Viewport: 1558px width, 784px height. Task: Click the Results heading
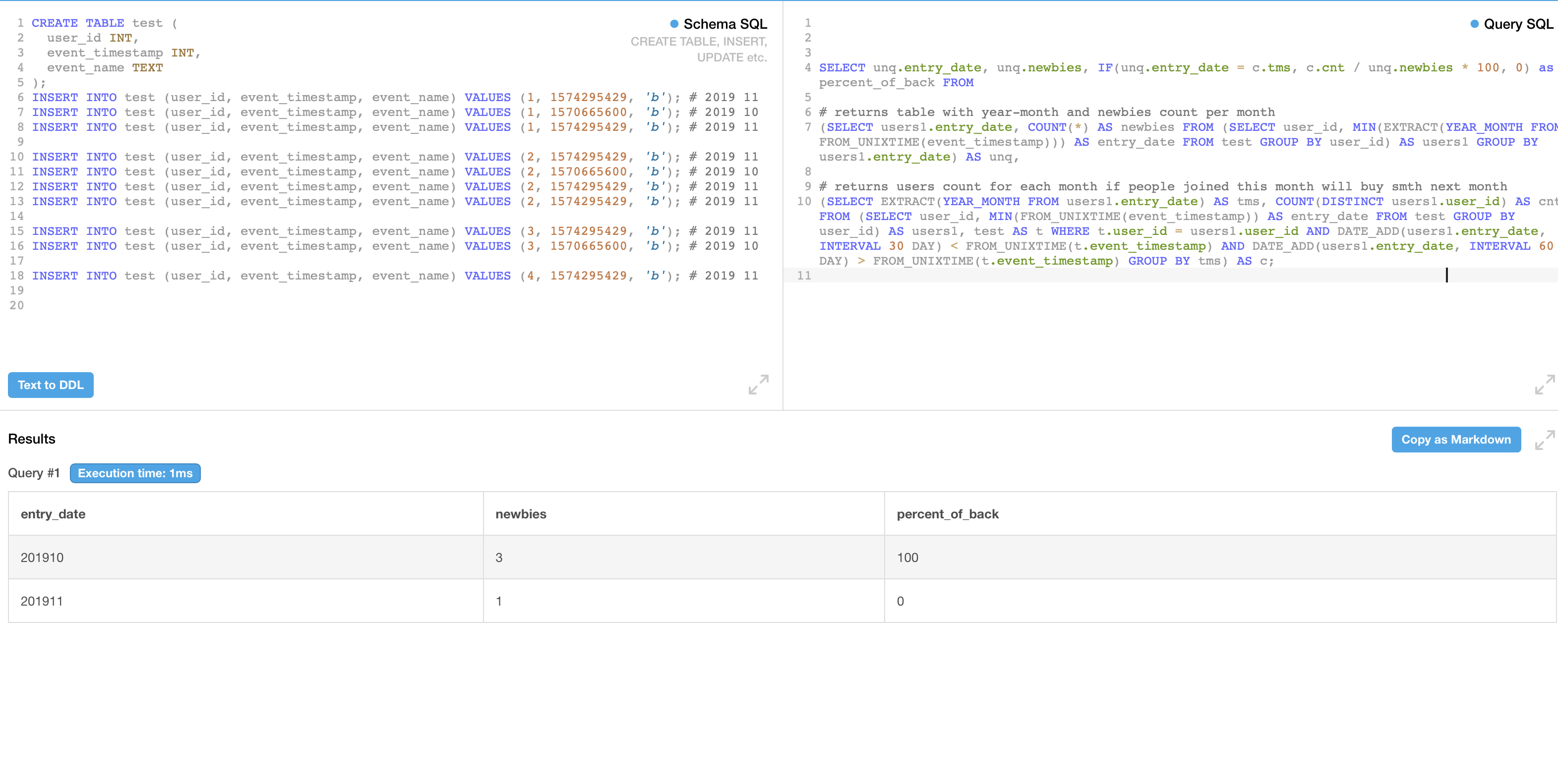point(31,439)
